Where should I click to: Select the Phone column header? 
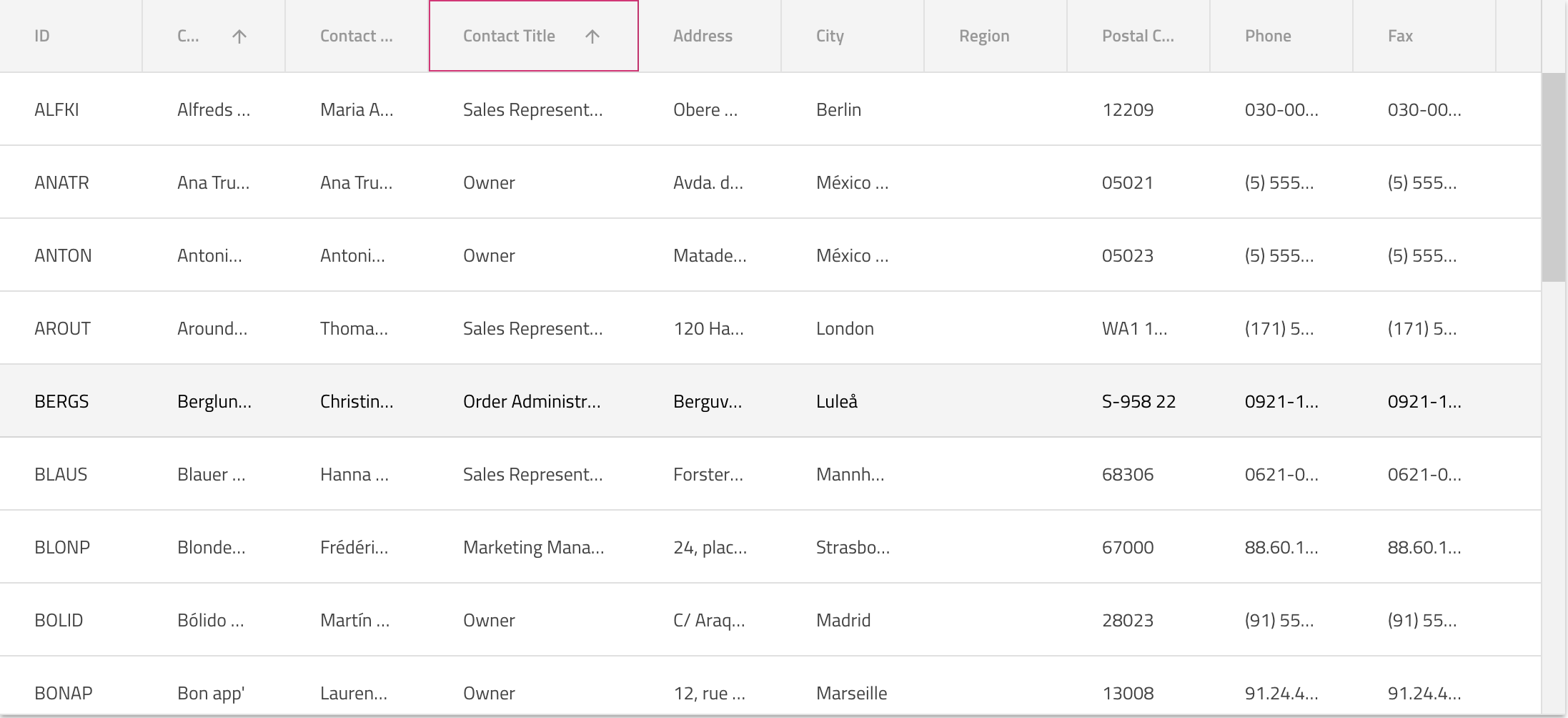(1268, 36)
